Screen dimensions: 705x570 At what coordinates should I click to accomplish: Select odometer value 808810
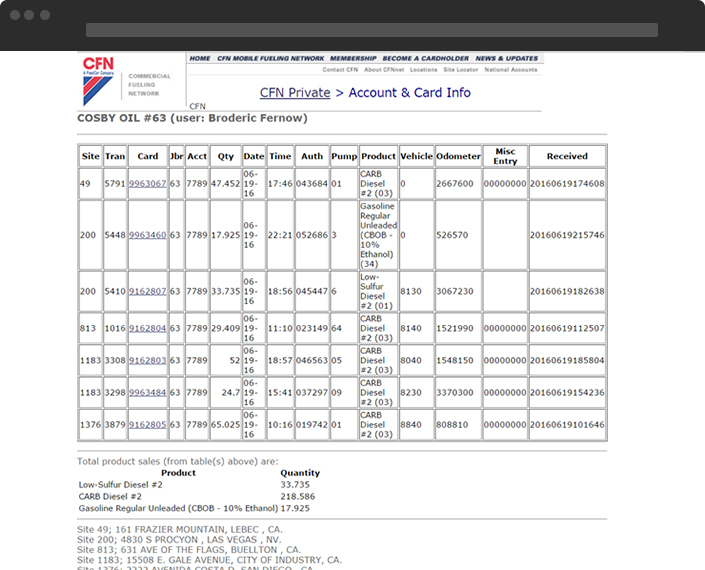coord(452,425)
